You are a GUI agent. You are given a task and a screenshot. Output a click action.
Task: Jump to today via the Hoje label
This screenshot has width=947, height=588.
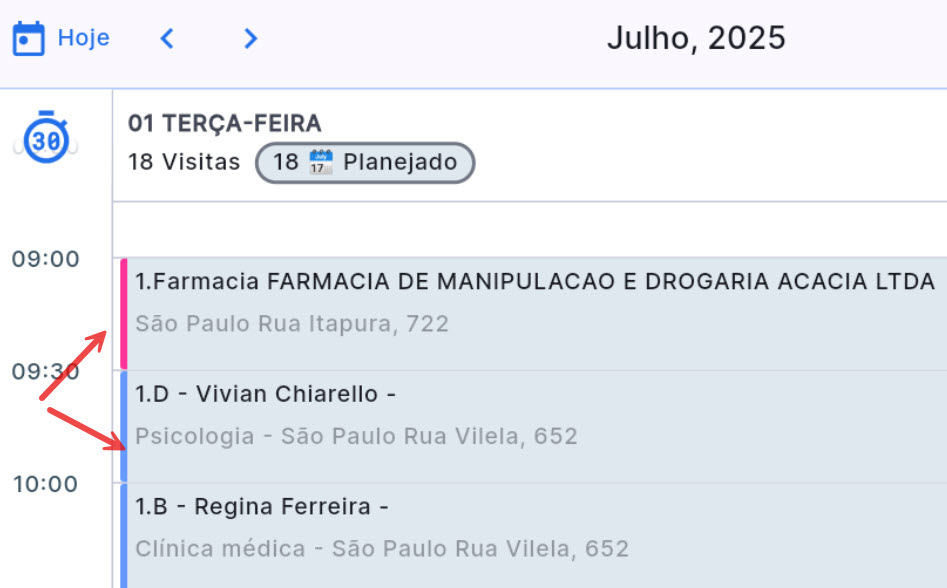pos(83,39)
